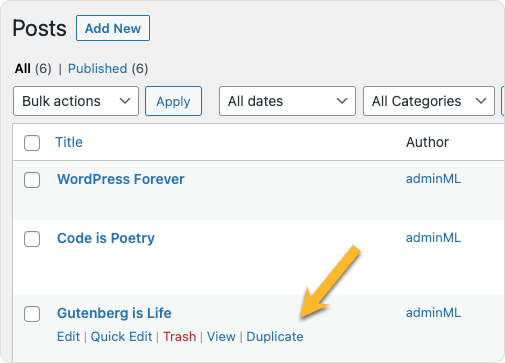Image resolution: width=505 pixels, height=363 pixels.
Task: Filter by Published posts
Action: tap(97, 69)
